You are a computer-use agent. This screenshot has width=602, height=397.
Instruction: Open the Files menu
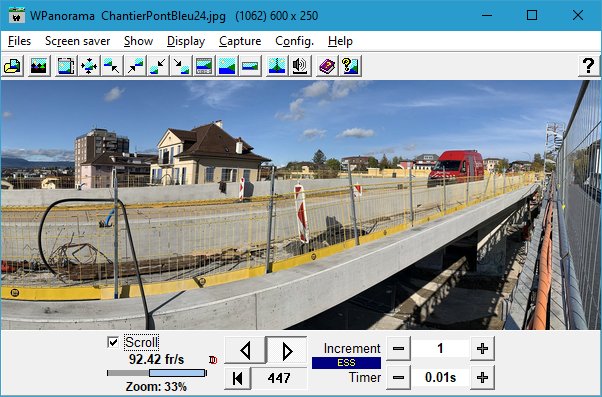tap(19, 41)
